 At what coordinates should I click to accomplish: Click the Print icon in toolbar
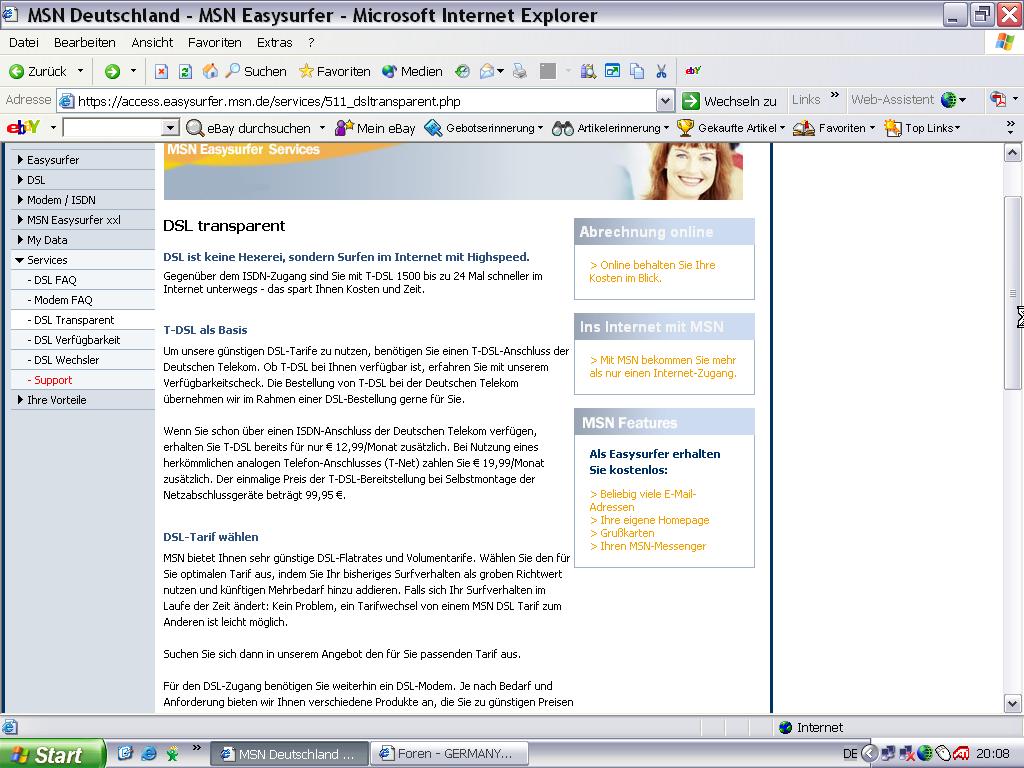520,71
